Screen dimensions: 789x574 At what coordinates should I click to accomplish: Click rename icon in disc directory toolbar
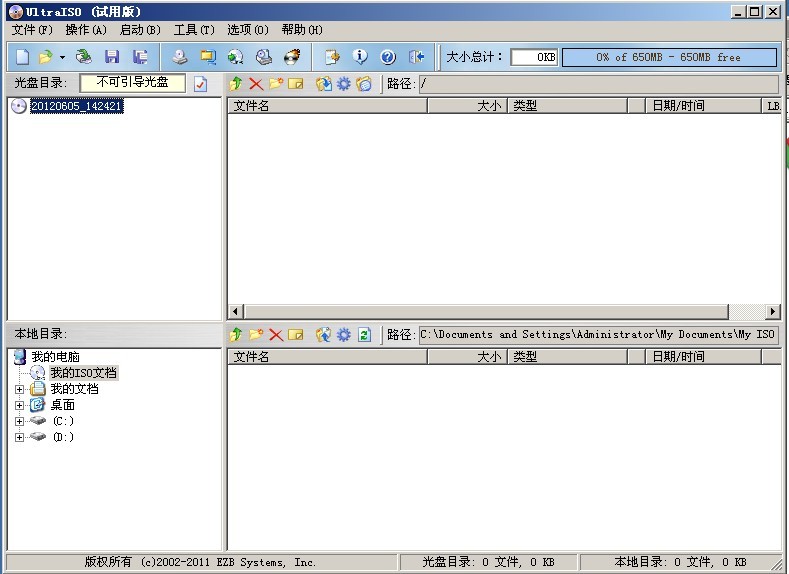(296, 84)
